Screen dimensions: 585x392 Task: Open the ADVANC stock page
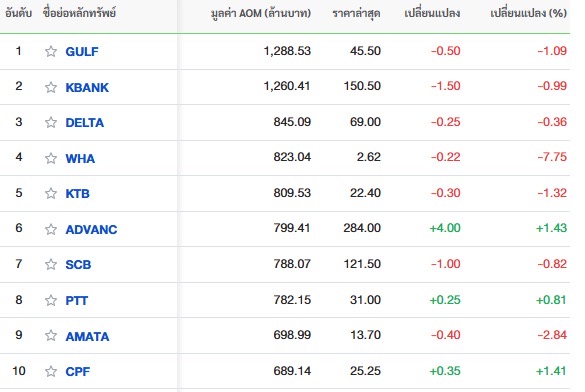pos(91,229)
